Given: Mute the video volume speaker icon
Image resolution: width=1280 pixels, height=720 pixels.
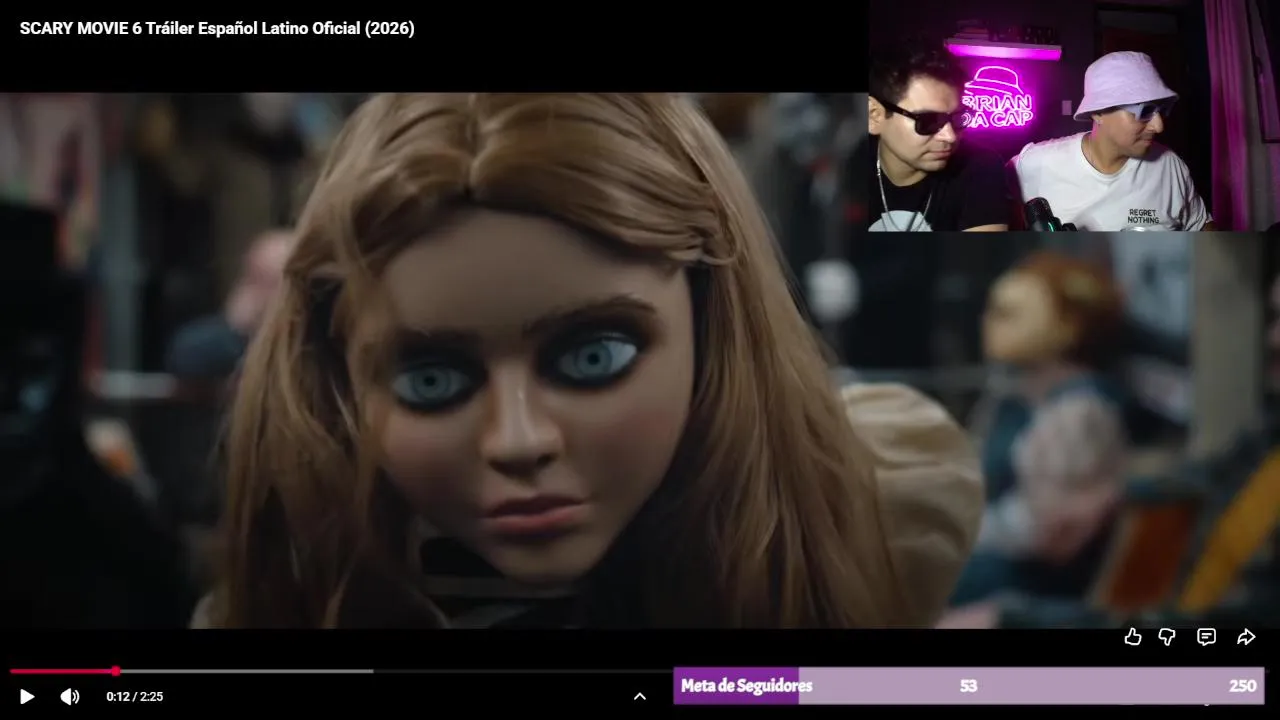Looking at the screenshot, I should (70, 697).
